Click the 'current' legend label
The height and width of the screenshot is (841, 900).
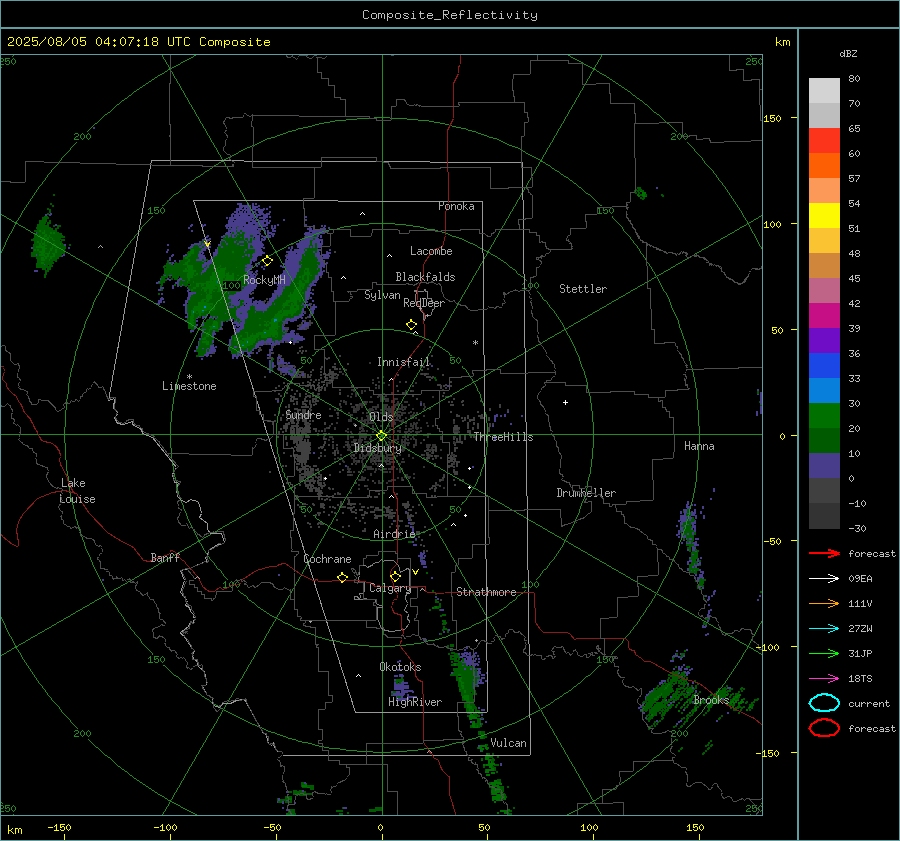pos(869,703)
